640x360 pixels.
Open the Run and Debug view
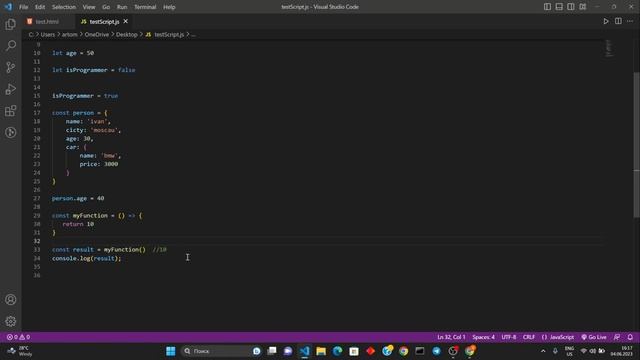(11, 89)
